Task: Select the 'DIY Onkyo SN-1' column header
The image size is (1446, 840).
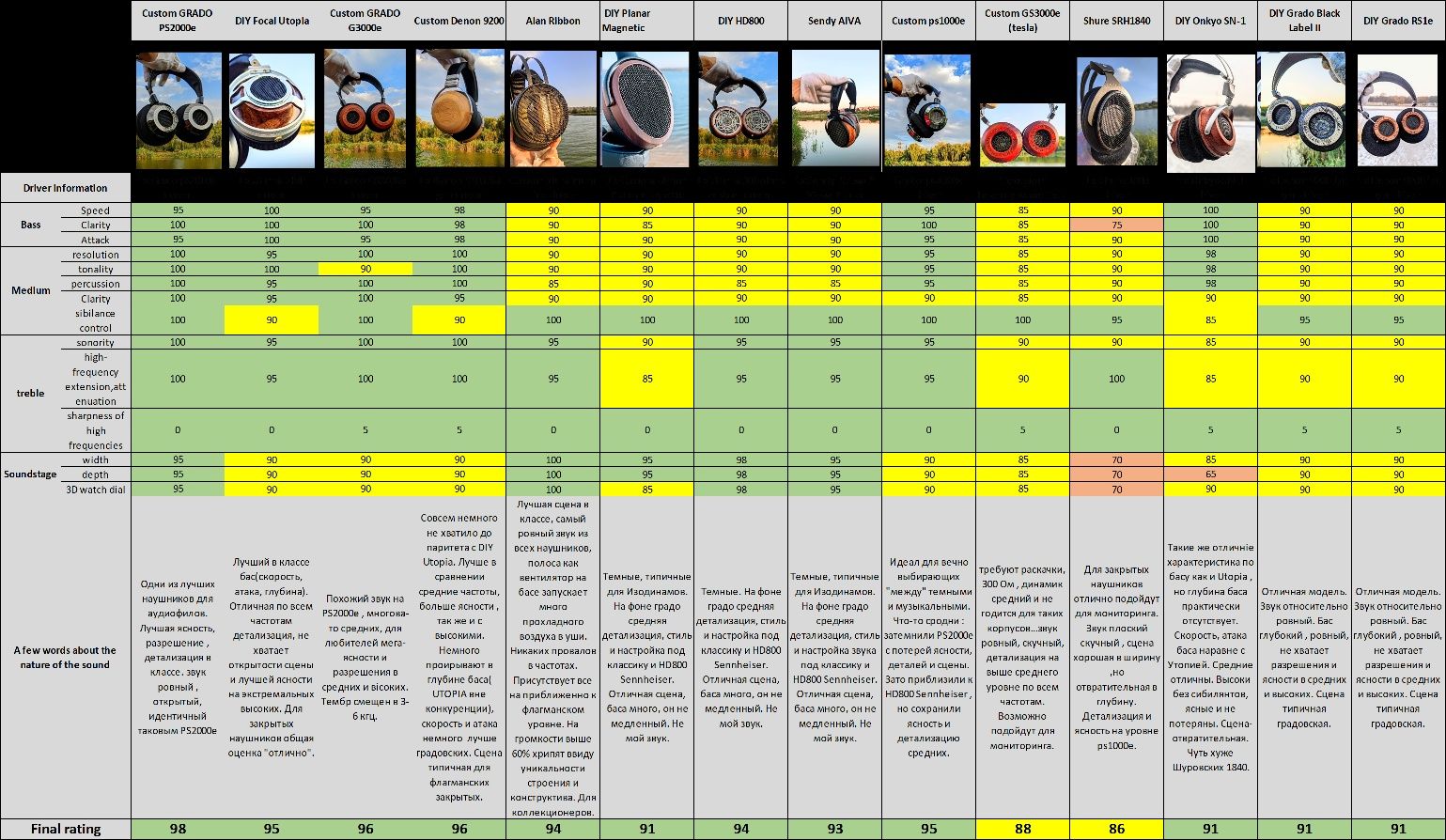Action: click(1210, 21)
